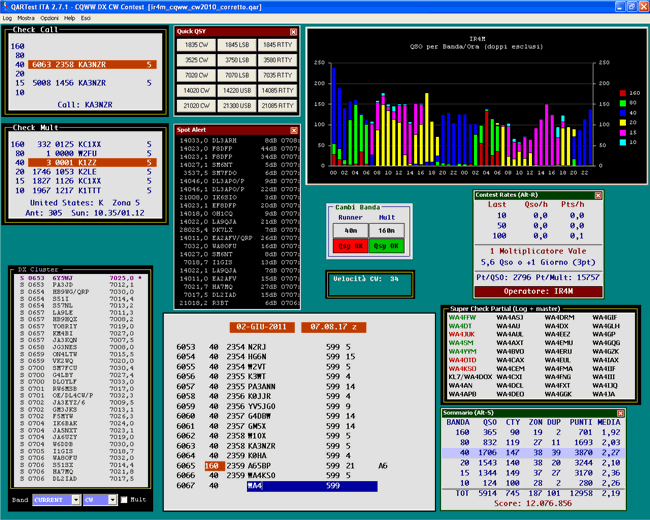The height and width of the screenshot is (520, 650).
Task: Click the Score value 12.076.856
Action: (x=548, y=503)
